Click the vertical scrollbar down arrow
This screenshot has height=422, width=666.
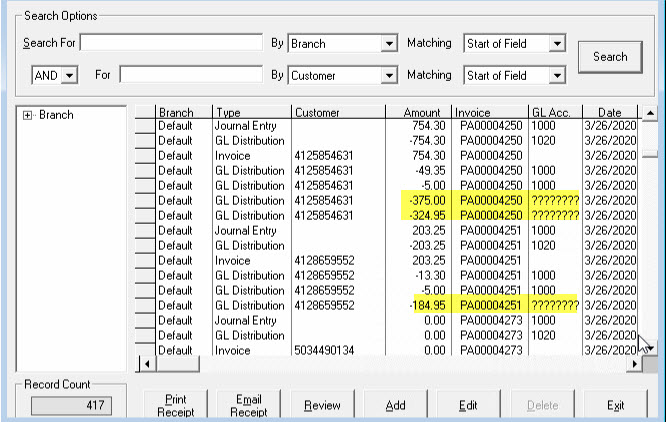[650, 348]
